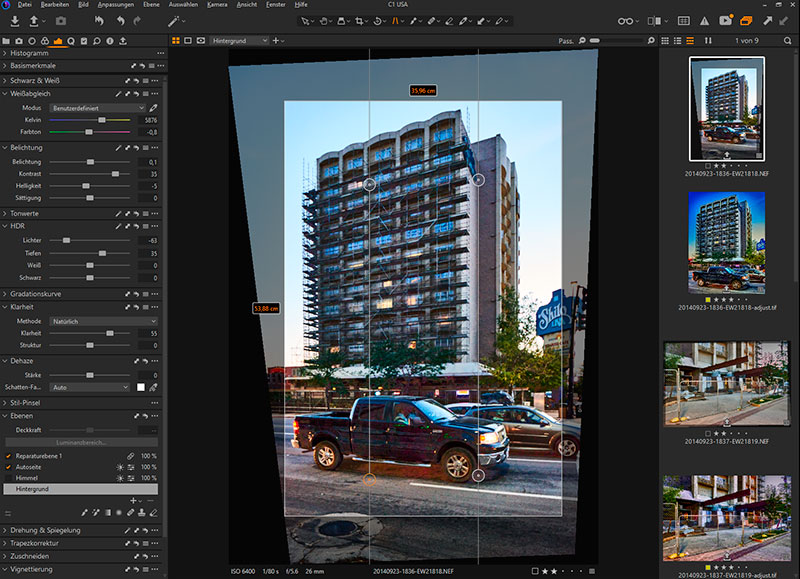
Task: Click the Kontrast slider handle
Action: click(x=115, y=174)
